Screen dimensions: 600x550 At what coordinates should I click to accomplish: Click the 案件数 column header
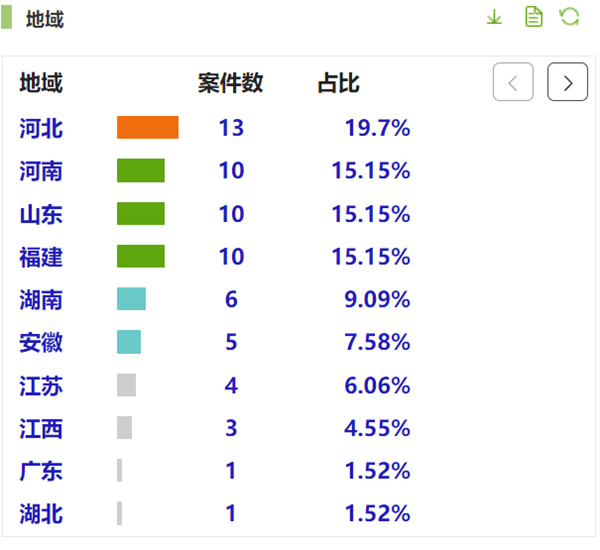point(230,83)
